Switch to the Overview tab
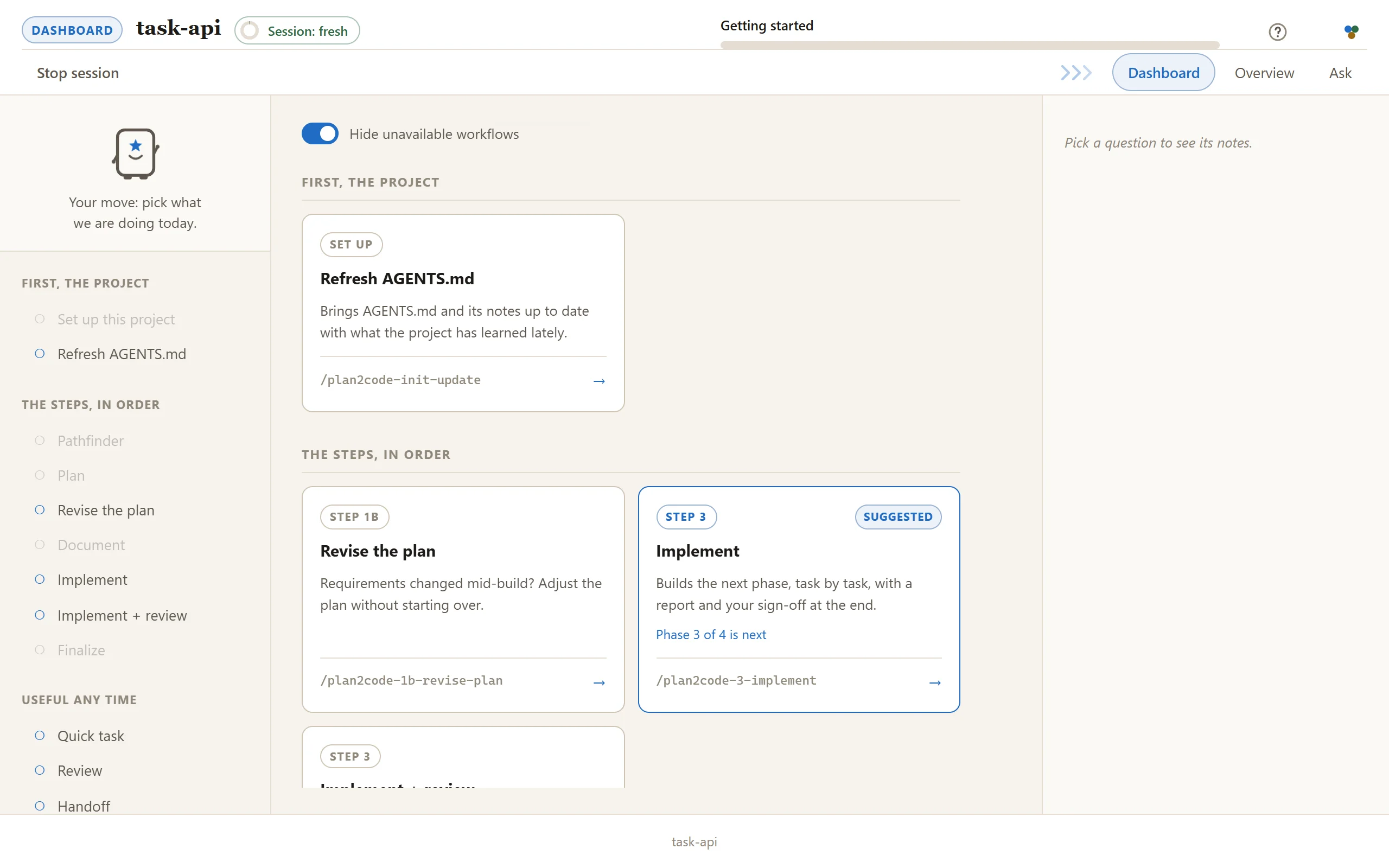 tap(1264, 73)
